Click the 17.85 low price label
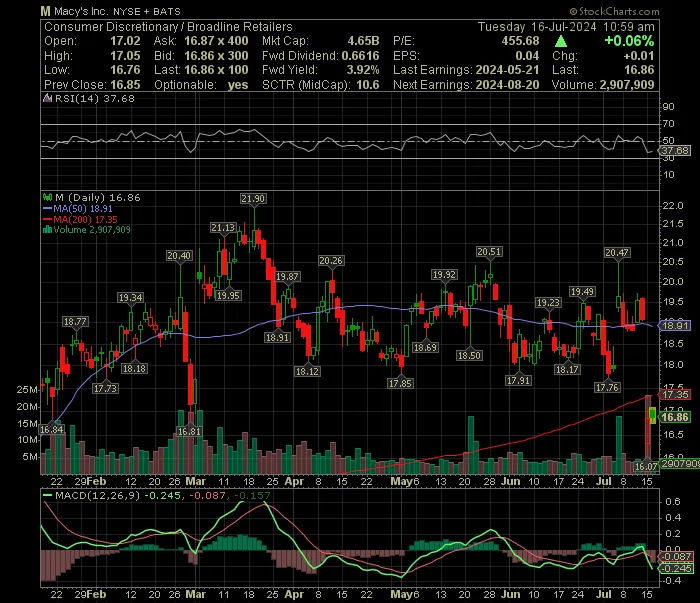The height and width of the screenshot is (603, 700). click(x=400, y=383)
